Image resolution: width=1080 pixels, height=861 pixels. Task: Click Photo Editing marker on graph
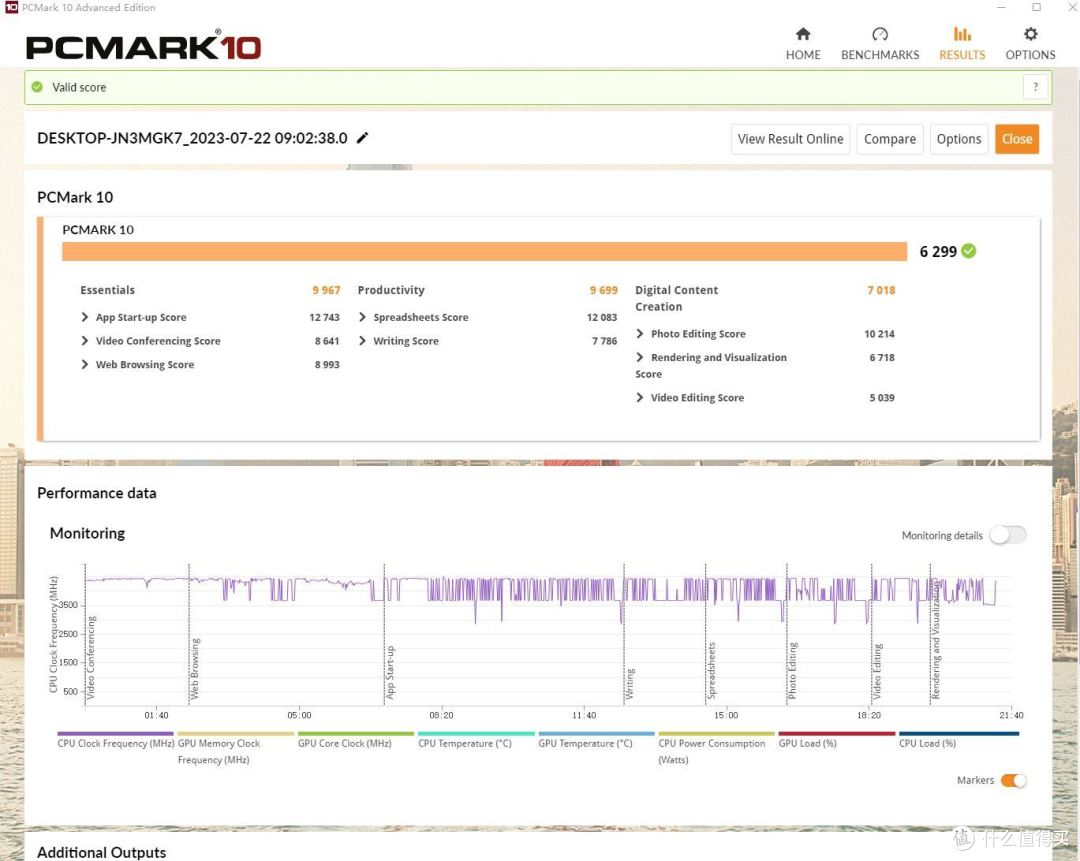(792, 671)
